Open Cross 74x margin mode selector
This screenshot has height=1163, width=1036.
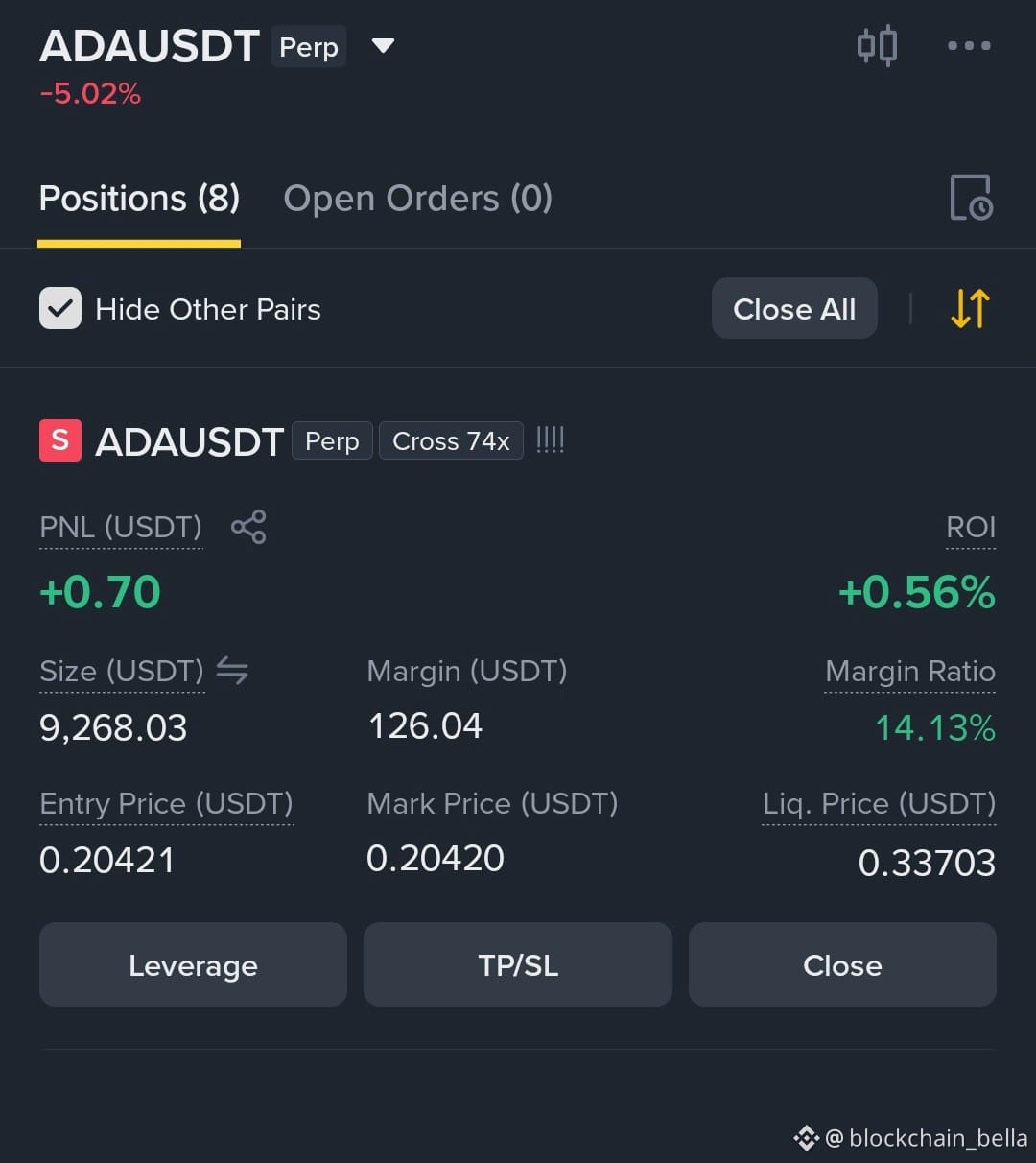(x=451, y=441)
